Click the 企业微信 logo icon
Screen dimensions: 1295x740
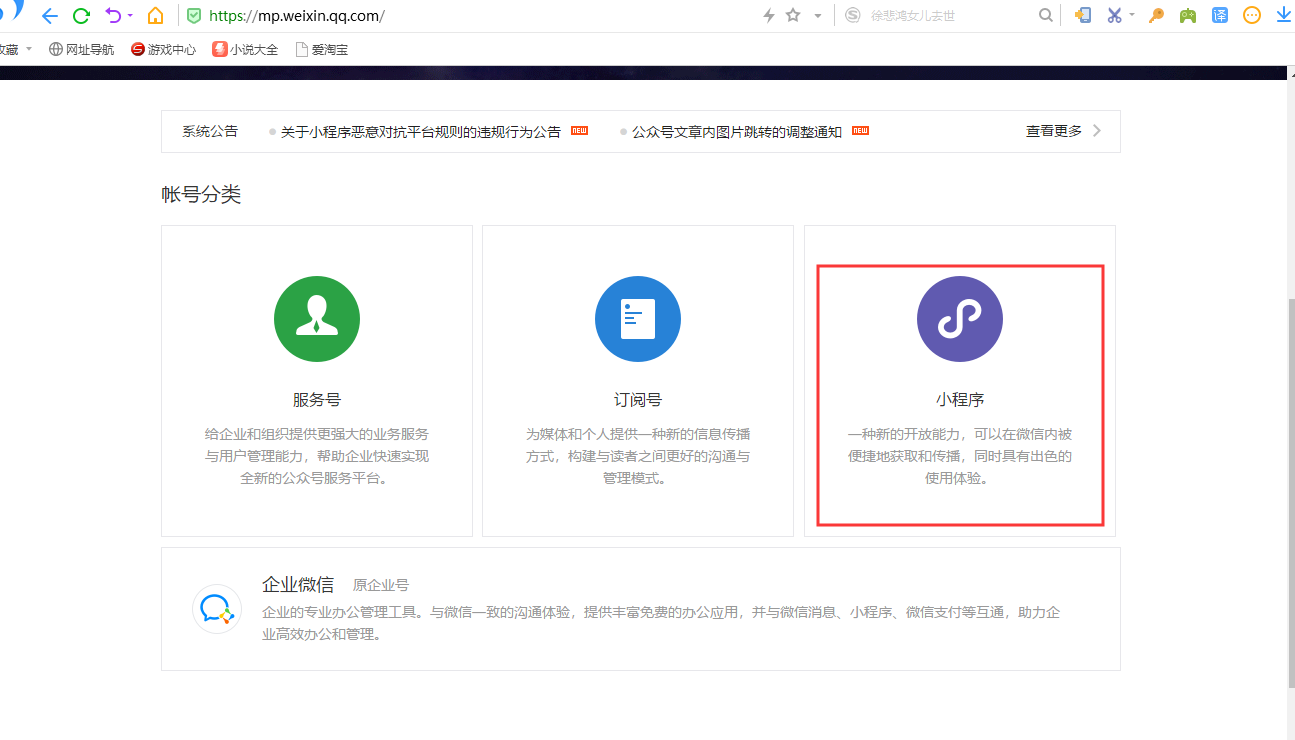click(x=217, y=609)
